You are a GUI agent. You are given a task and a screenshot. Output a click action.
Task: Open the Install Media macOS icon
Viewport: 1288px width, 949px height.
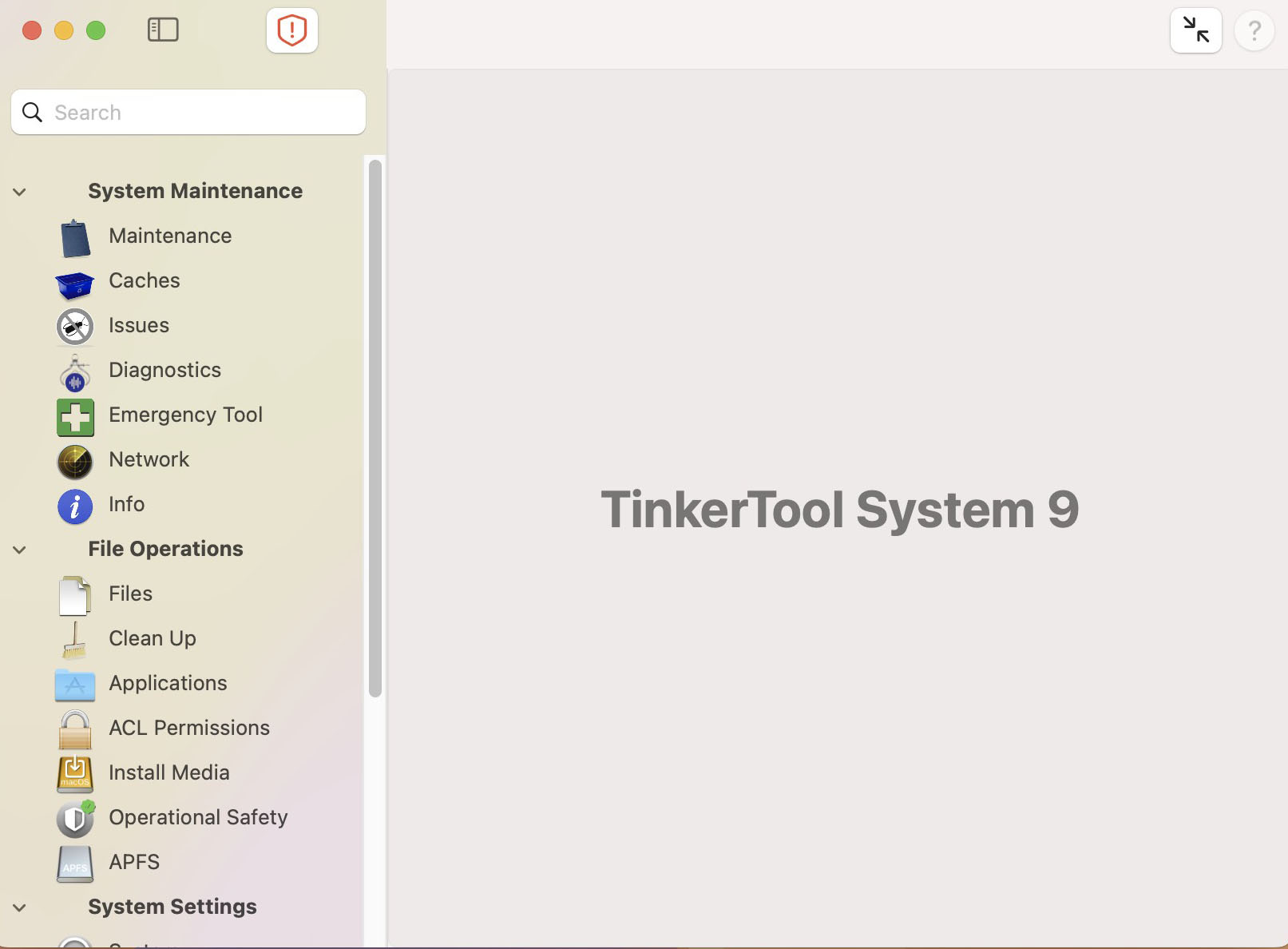(x=75, y=773)
